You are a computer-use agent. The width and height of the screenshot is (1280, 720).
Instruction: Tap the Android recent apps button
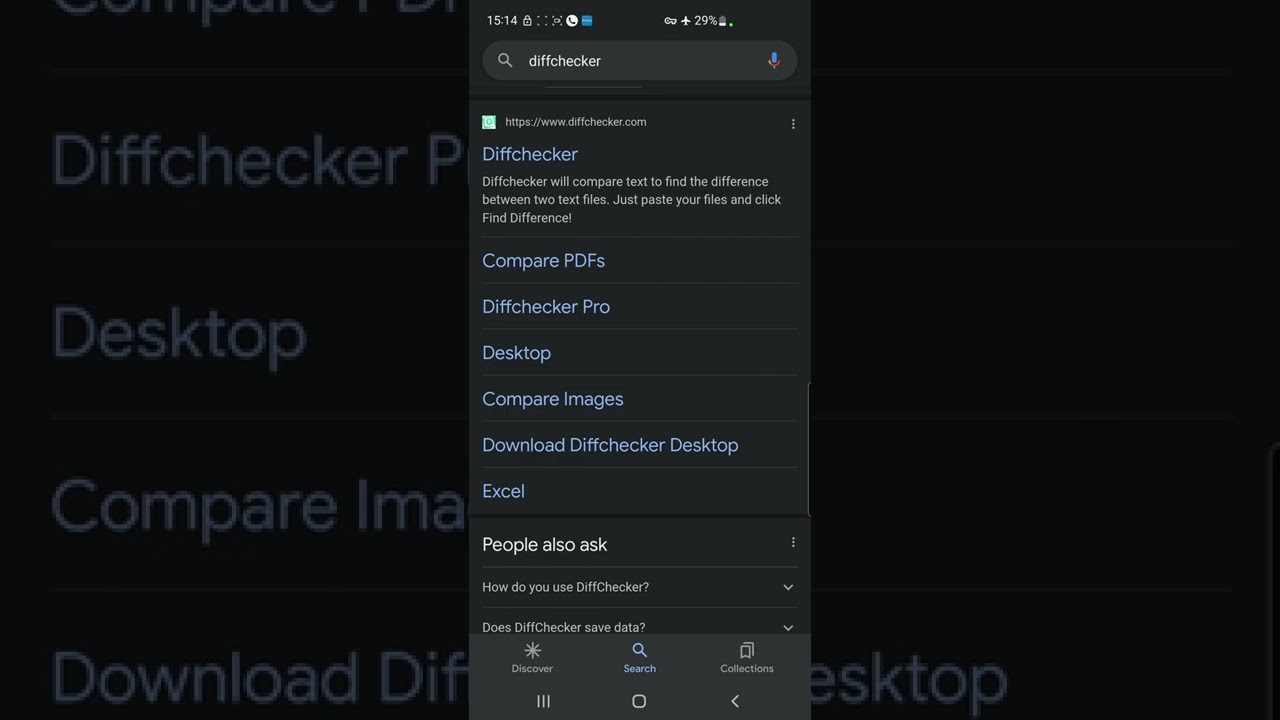point(543,701)
